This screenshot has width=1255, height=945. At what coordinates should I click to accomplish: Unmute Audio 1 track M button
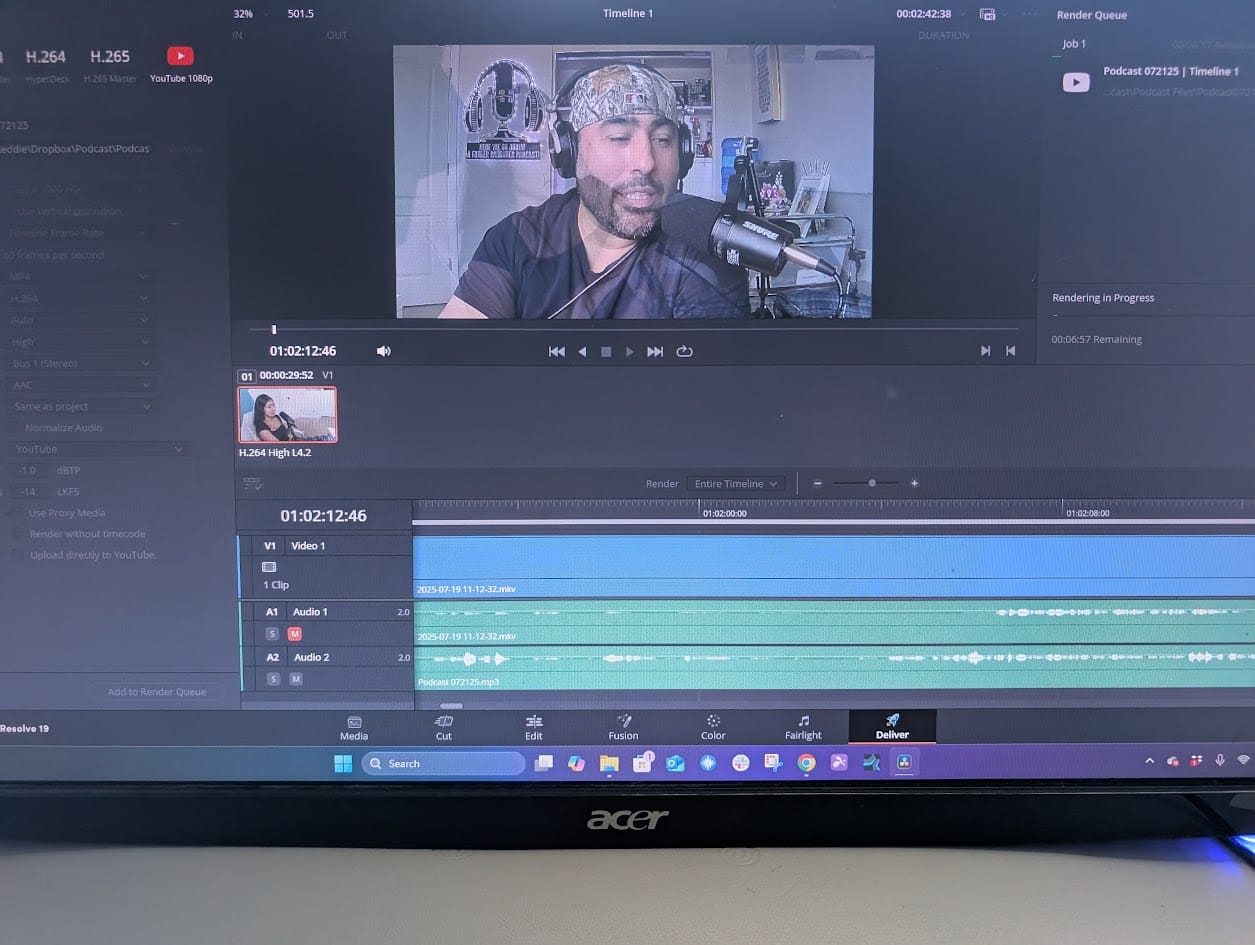[x=295, y=634]
